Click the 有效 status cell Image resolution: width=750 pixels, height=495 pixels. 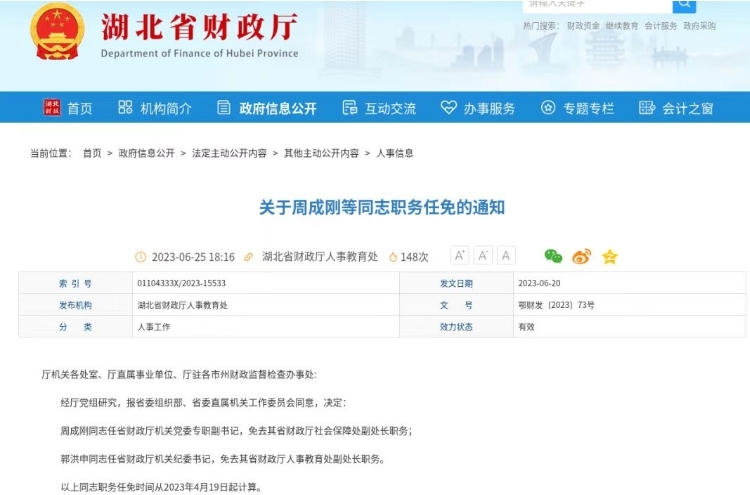(629, 327)
